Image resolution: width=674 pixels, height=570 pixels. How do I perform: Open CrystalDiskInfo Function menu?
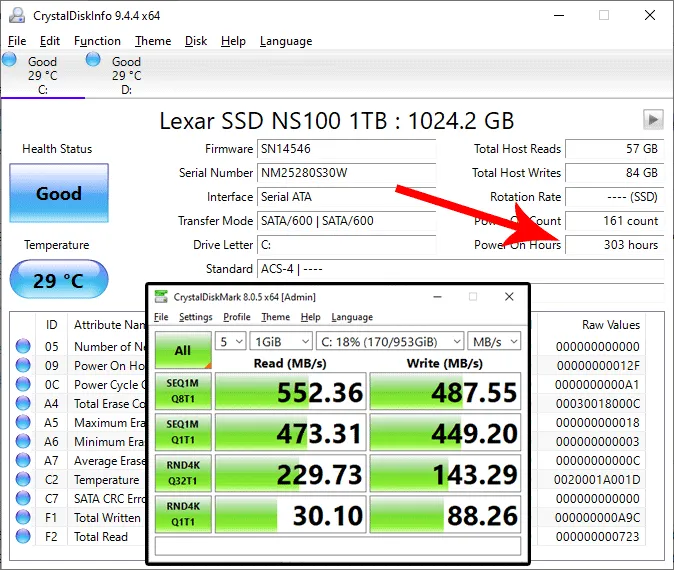pos(97,41)
